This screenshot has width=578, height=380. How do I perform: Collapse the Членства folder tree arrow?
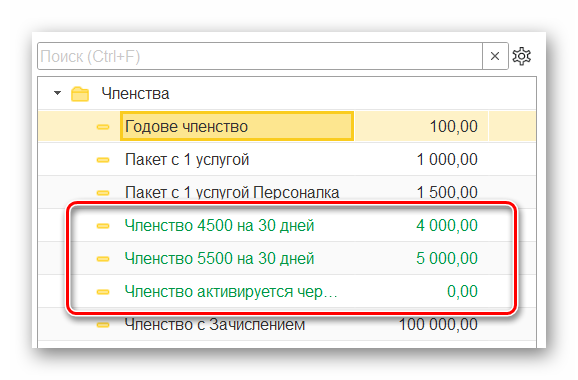pyautogui.click(x=57, y=93)
